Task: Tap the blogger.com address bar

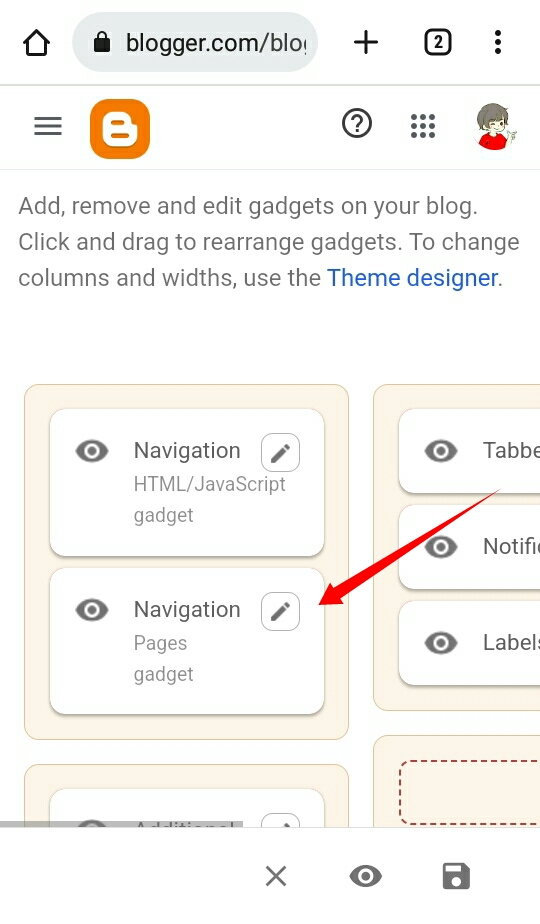Action: (195, 42)
